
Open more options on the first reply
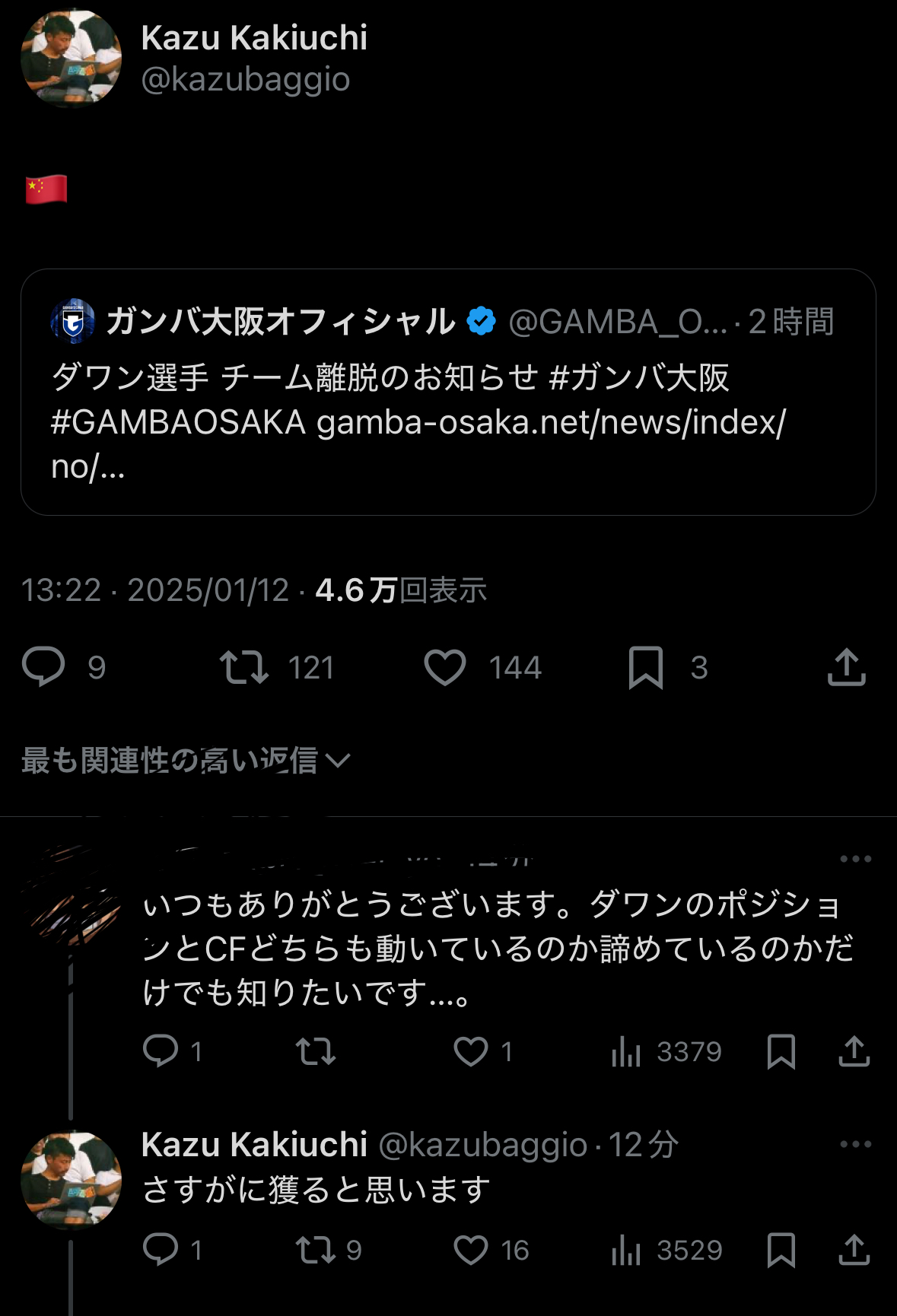point(855,859)
